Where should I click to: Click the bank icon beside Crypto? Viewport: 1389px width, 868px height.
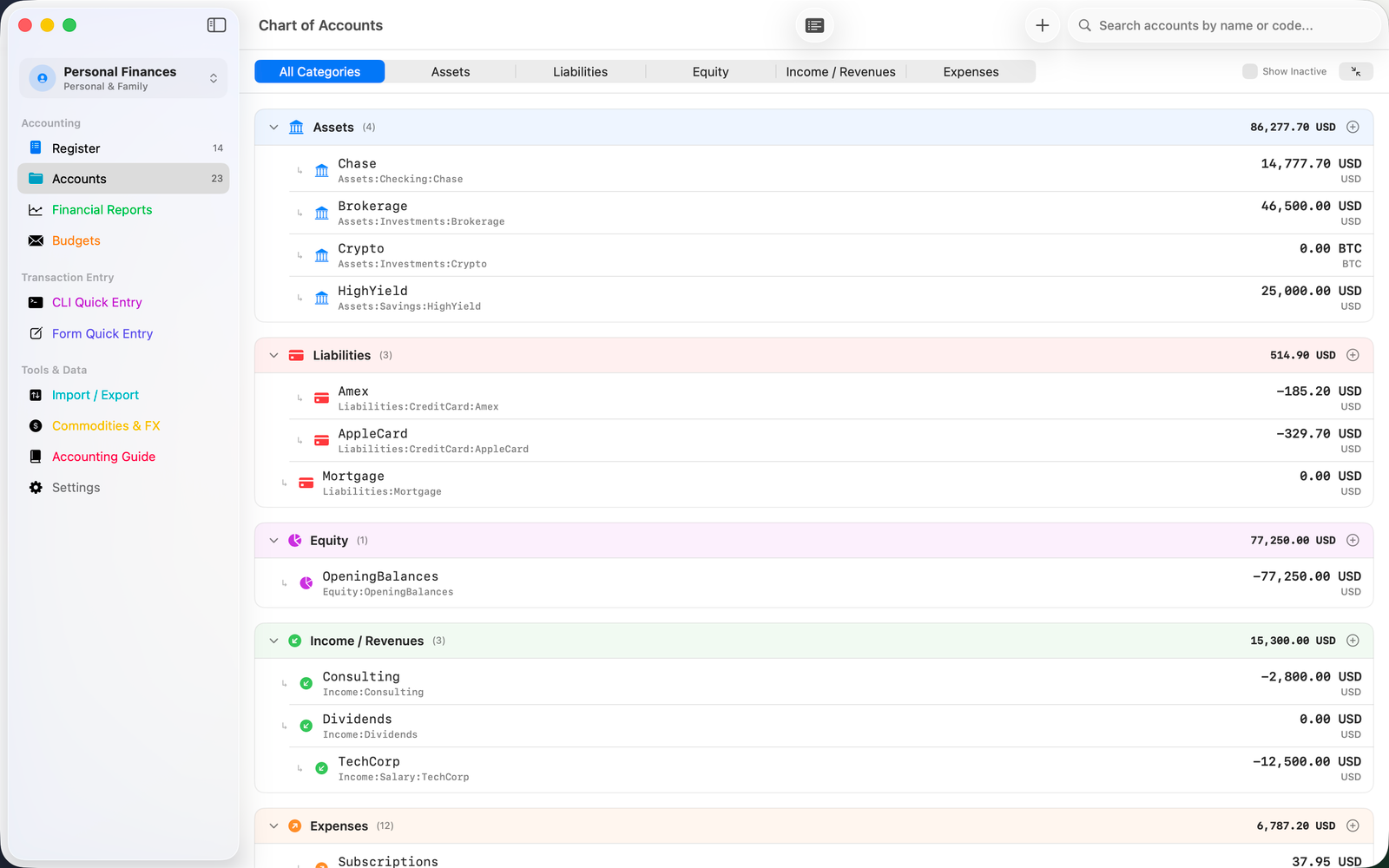click(x=321, y=255)
